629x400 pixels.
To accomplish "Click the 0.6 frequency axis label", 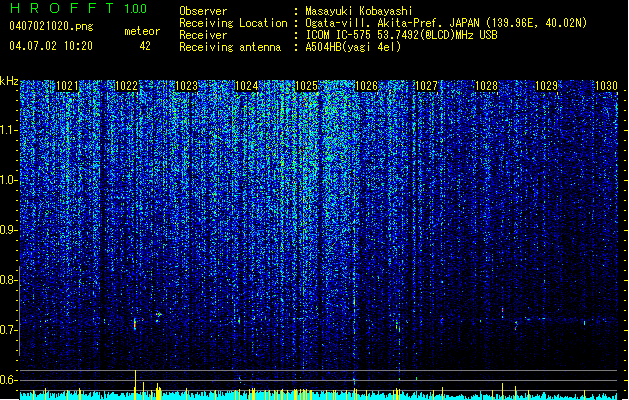I will click(9, 380).
